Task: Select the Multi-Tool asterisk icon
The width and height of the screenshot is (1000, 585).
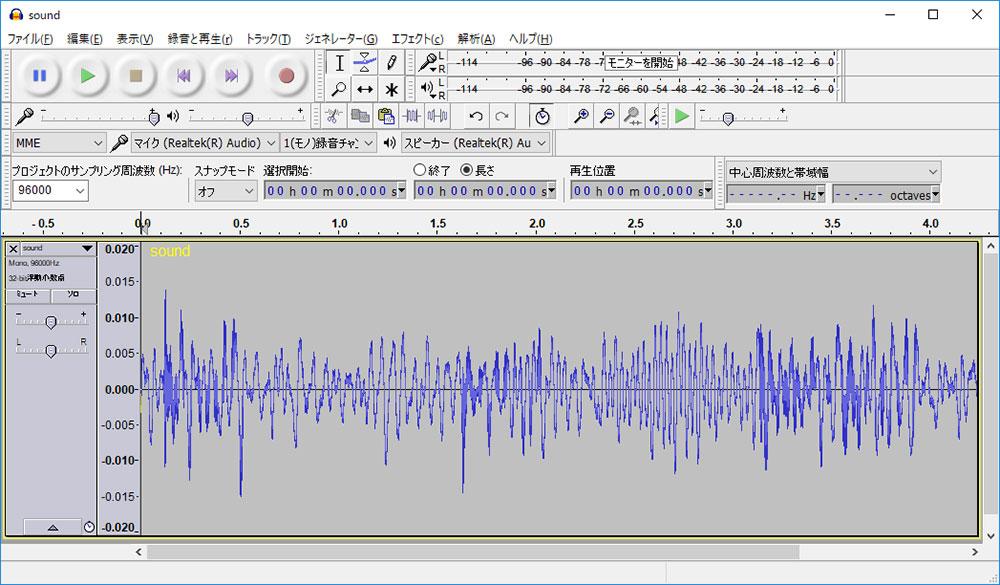Action: (x=391, y=89)
